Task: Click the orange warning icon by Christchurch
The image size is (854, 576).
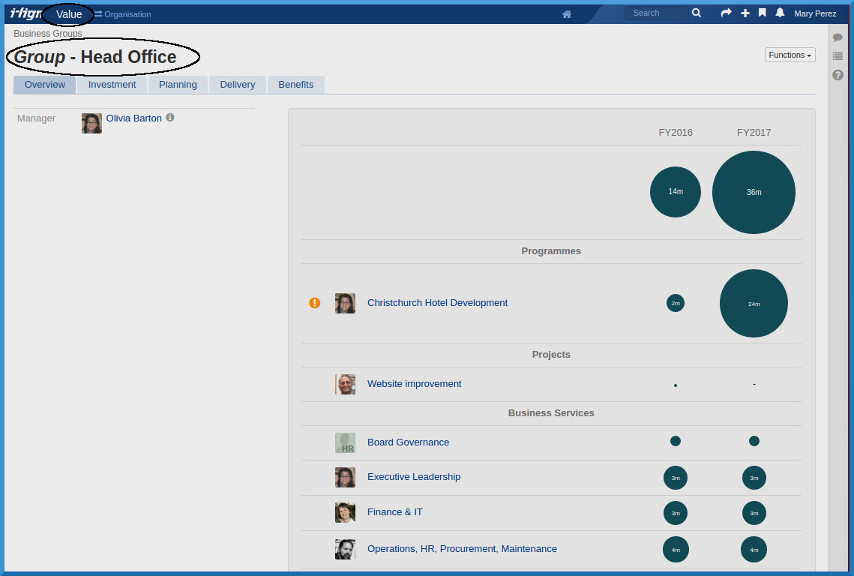Action: [315, 303]
